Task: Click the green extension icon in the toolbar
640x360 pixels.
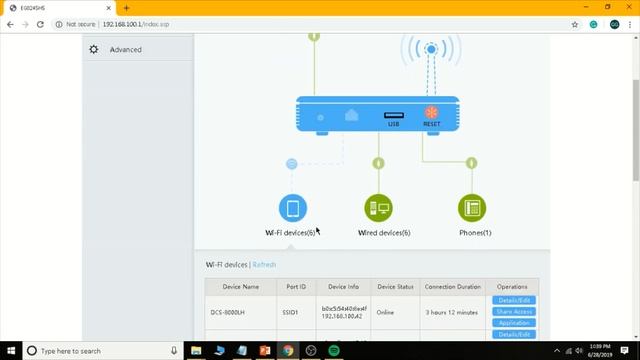Action: [593, 24]
